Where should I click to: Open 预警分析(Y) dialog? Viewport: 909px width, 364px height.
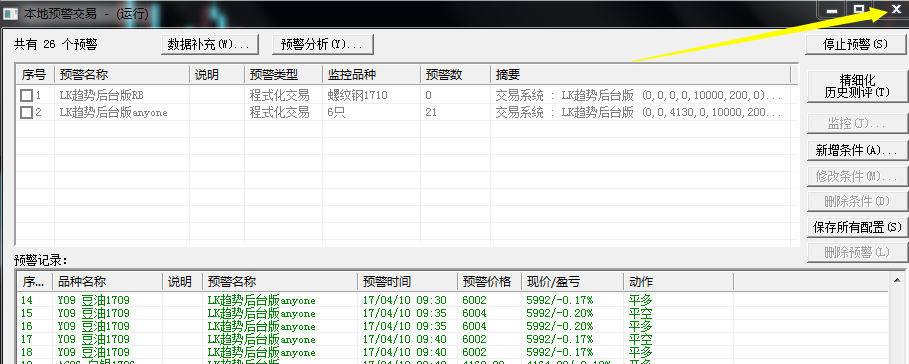[x=322, y=44]
